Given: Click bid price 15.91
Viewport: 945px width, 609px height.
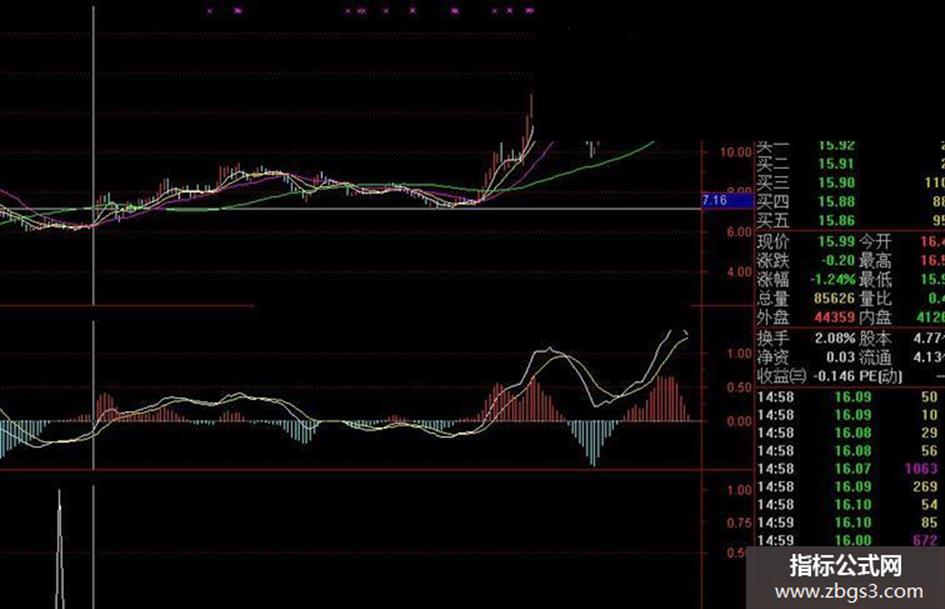Looking at the screenshot, I should (837, 164).
